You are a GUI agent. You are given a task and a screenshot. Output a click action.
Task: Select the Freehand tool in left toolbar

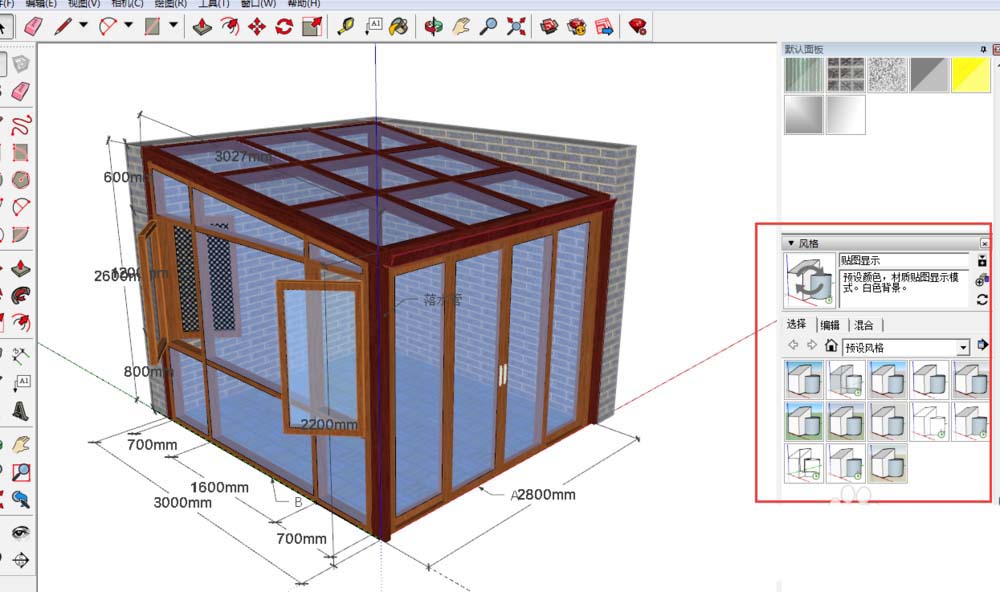[x=21, y=124]
